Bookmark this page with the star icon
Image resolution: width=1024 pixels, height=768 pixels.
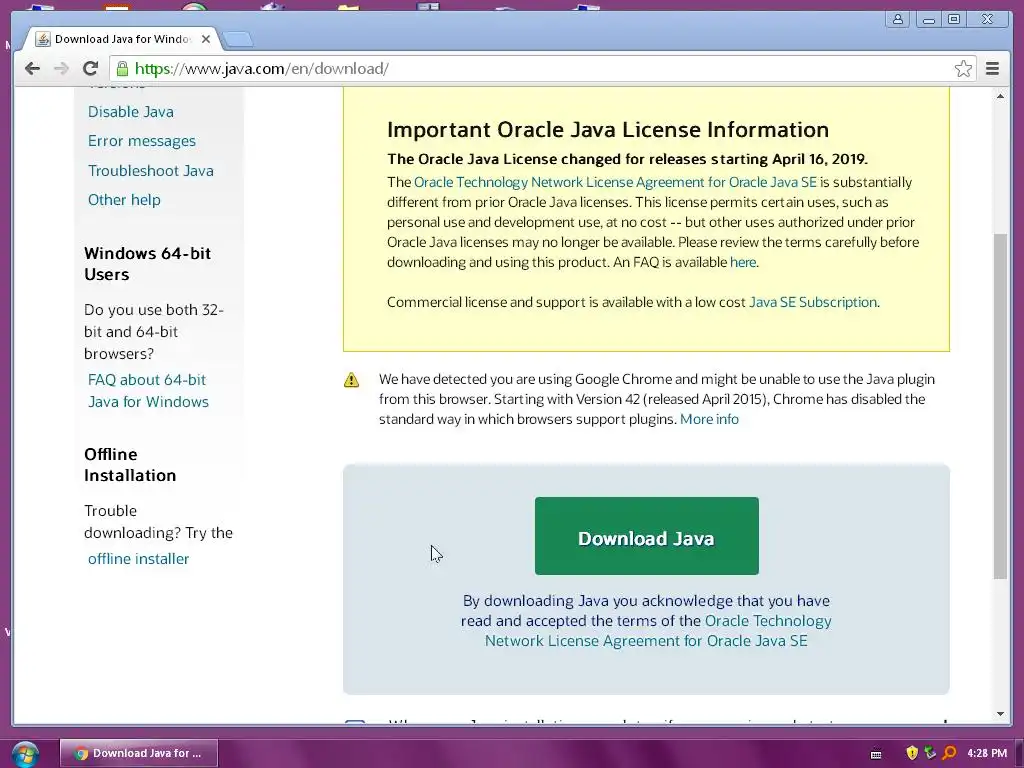tap(963, 69)
